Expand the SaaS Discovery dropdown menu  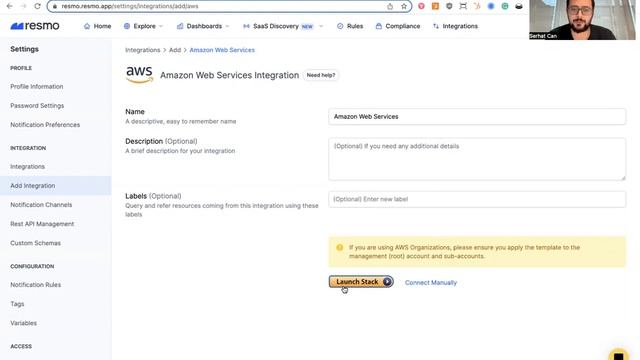click(283, 26)
